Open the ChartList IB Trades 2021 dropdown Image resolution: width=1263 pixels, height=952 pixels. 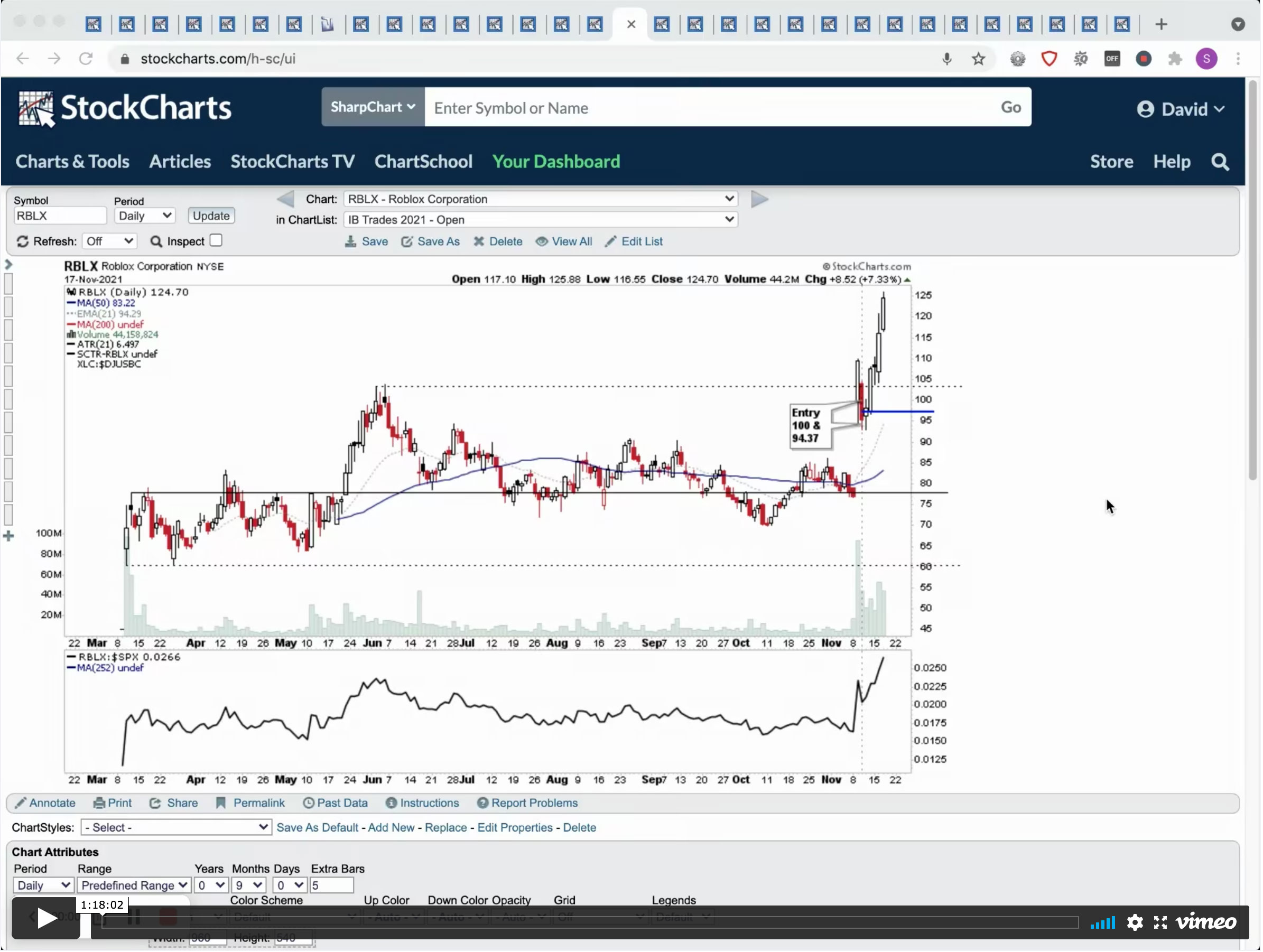point(540,220)
